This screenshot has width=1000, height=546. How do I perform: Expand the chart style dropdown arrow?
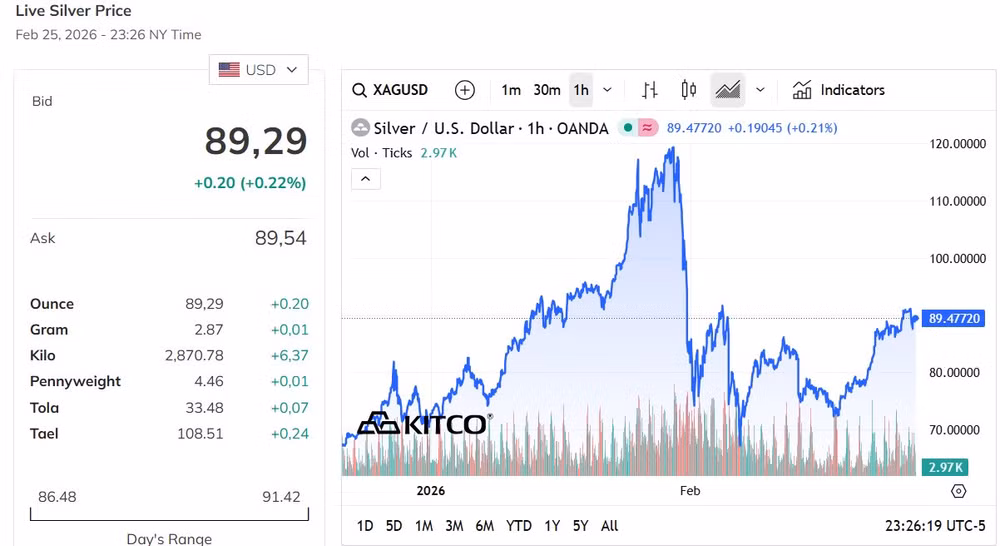pyautogui.click(x=760, y=90)
